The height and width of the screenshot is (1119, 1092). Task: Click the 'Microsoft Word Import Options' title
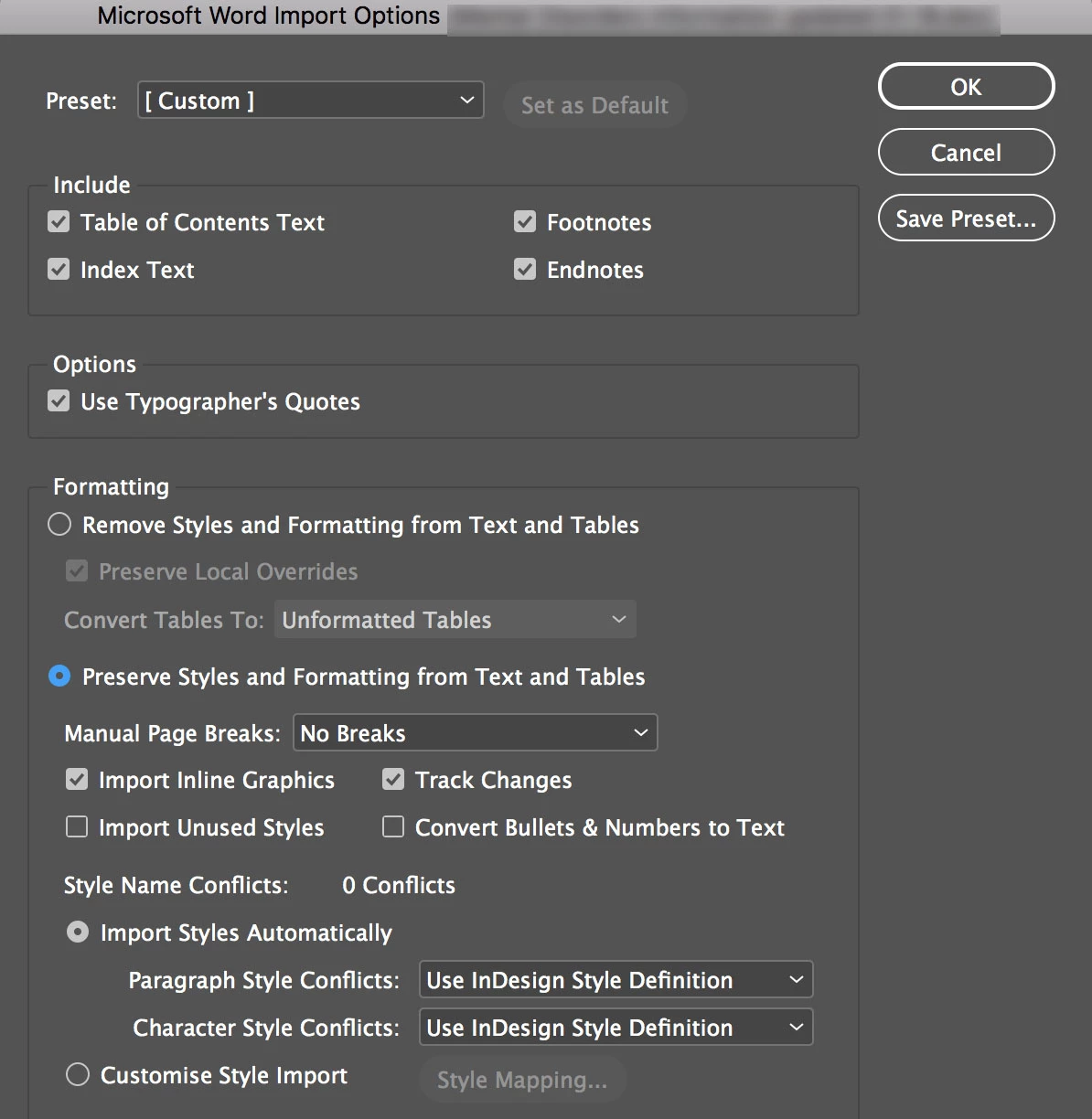(x=269, y=16)
